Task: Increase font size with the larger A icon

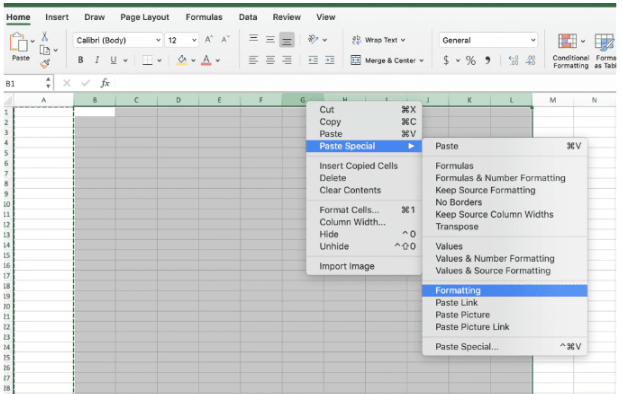Action: 209,40
